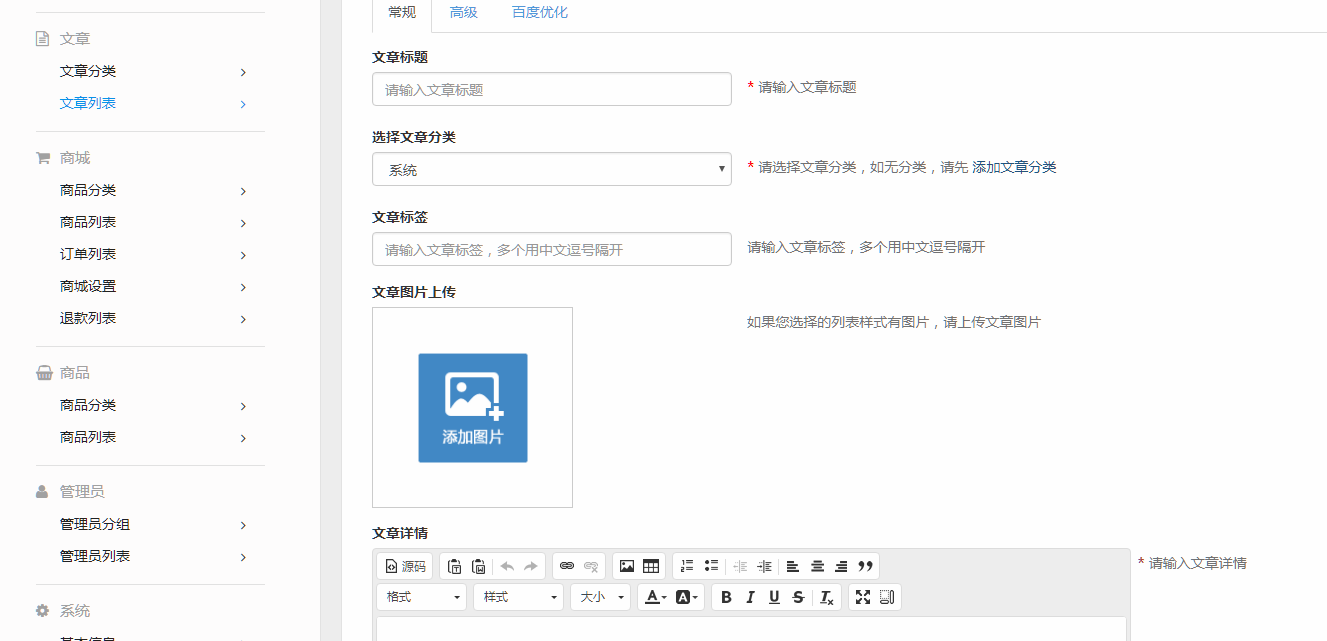Open the text color picker dropdown
Viewport: 1327px width, 641px height.
coord(655,597)
